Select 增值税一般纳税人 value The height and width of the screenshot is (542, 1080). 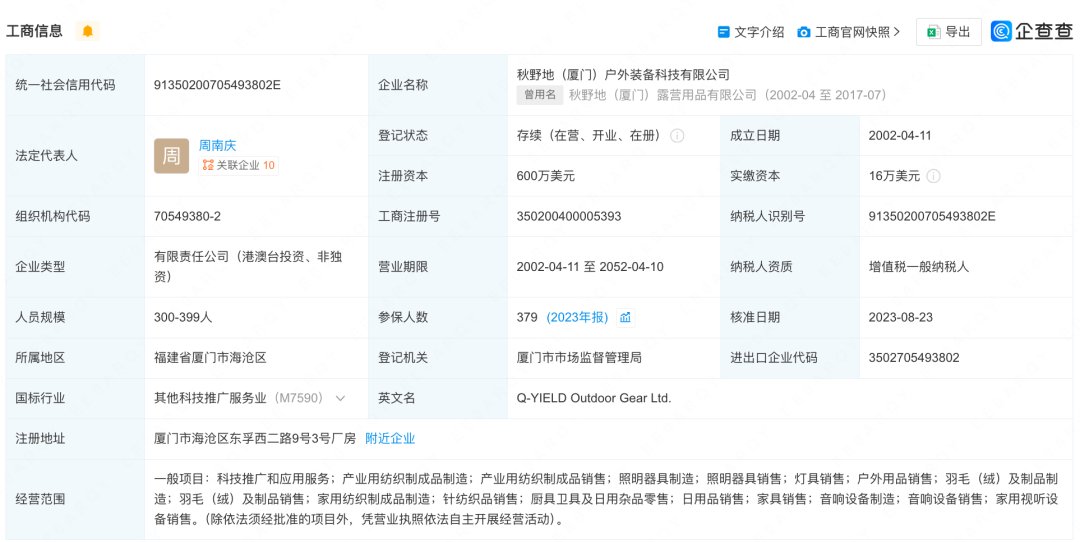coord(919,267)
